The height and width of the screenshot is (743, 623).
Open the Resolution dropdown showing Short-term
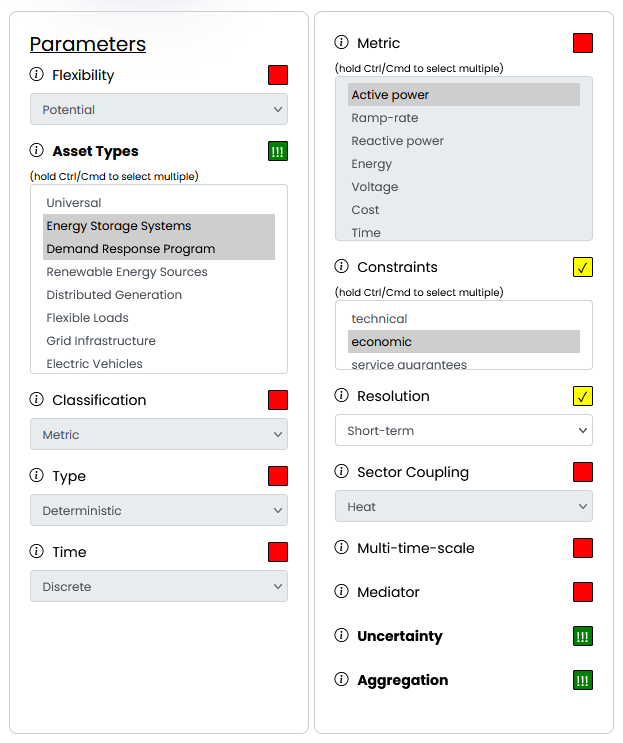tap(463, 431)
